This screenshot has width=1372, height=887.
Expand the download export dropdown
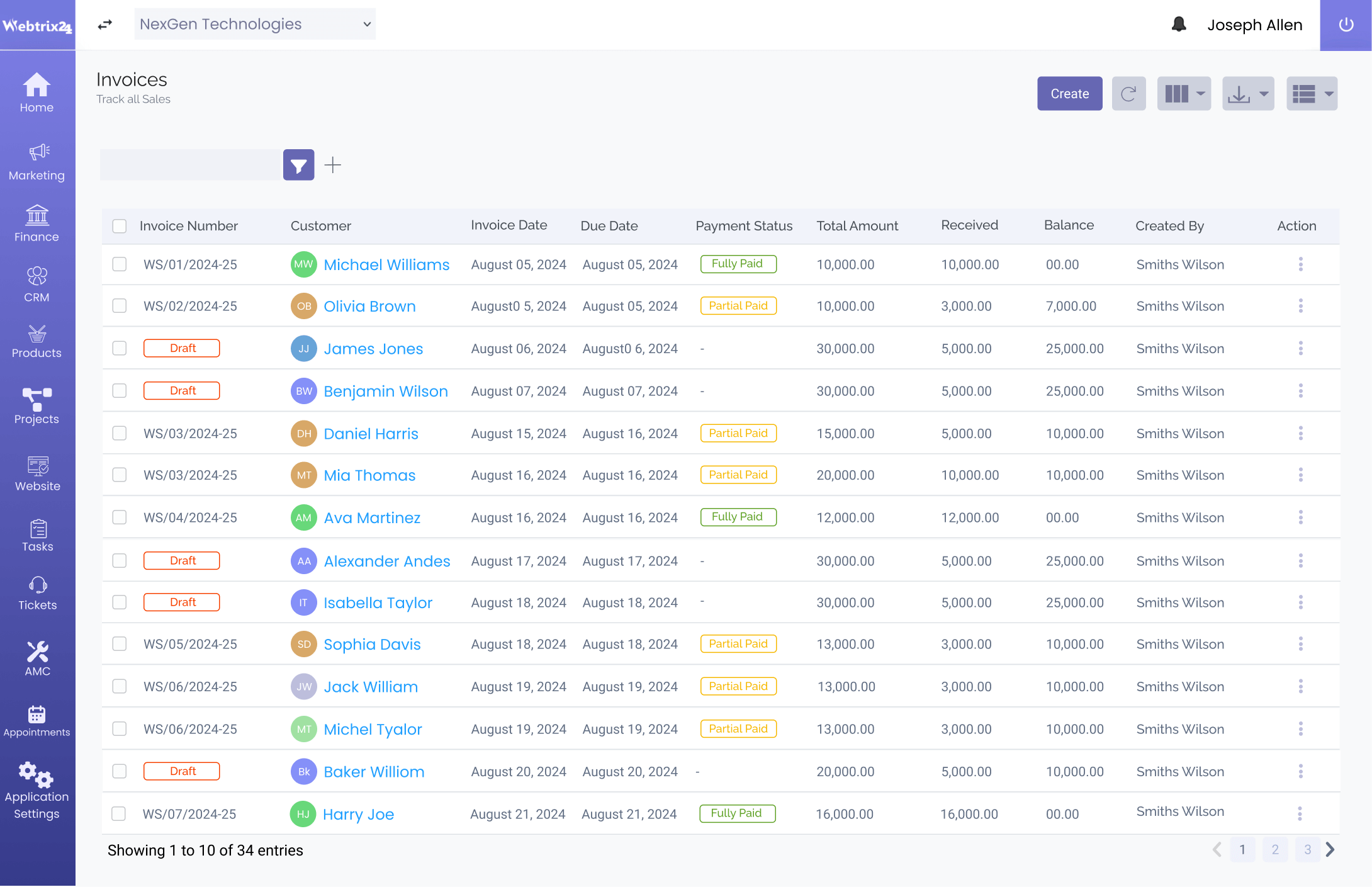tap(1248, 94)
